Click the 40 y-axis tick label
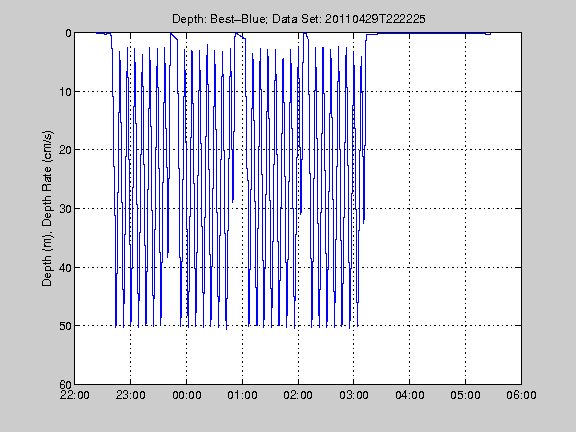Viewport: 576px width, 432px height. coord(65,267)
